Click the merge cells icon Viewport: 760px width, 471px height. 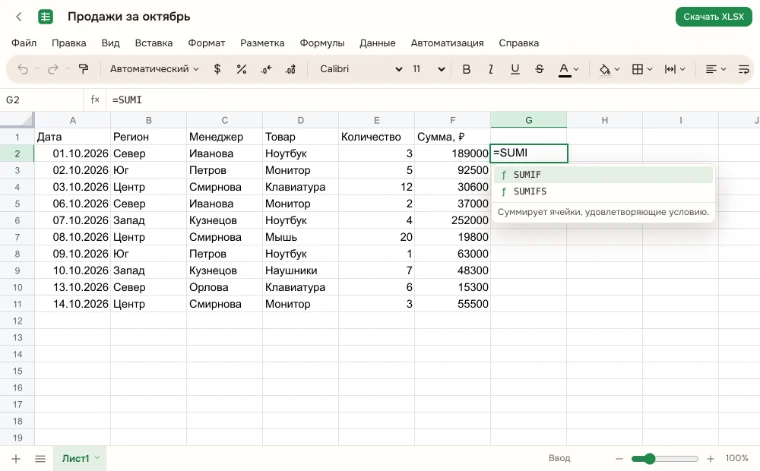pos(670,69)
